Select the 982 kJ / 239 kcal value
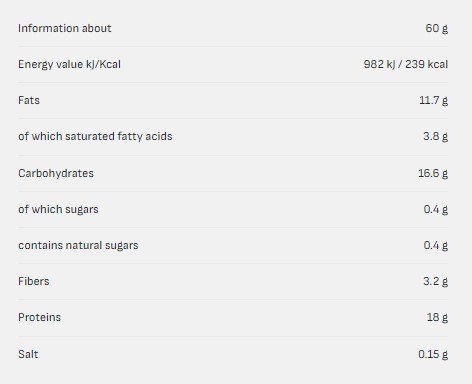The height and width of the screenshot is (384, 472). pyautogui.click(x=406, y=64)
